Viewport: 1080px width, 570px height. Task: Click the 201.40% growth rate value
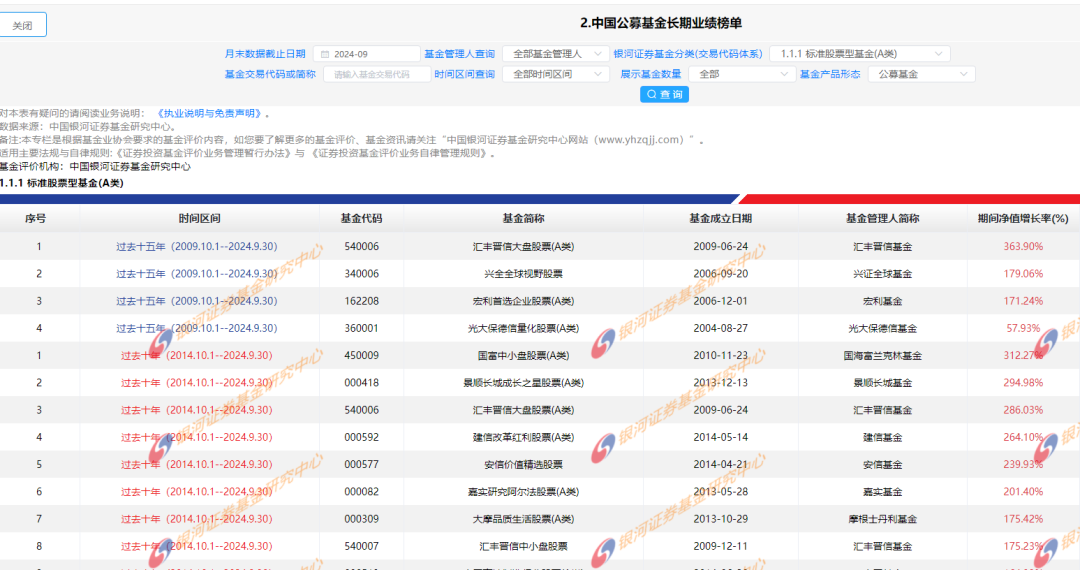(1023, 492)
